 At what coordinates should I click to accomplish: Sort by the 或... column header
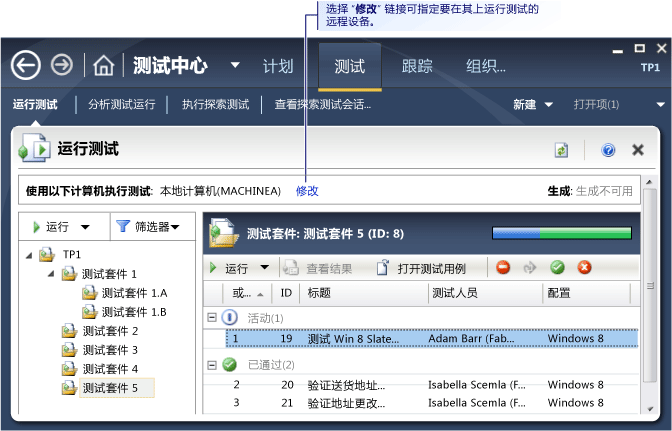tap(247, 293)
